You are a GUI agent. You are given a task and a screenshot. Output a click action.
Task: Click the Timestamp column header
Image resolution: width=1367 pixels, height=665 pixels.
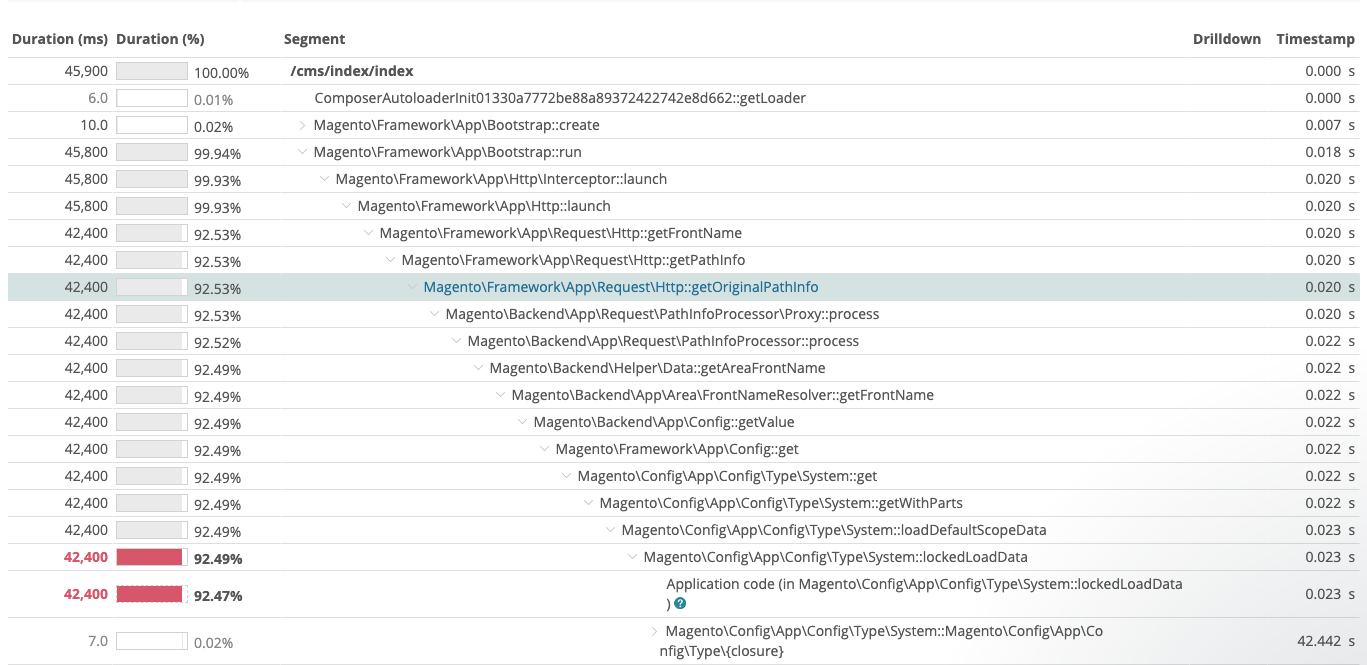pyautogui.click(x=1314, y=39)
